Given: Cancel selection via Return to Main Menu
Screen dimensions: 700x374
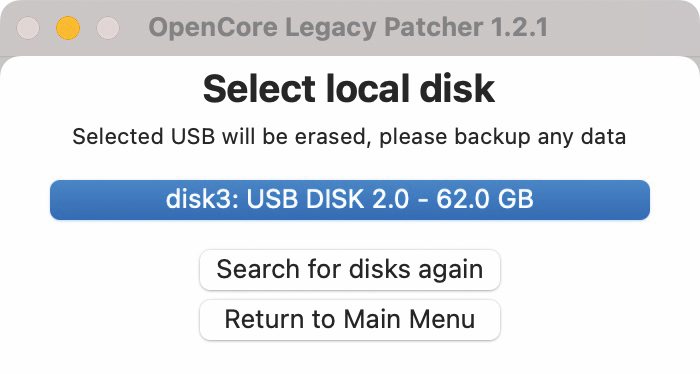Looking at the screenshot, I should tap(350, 320).
